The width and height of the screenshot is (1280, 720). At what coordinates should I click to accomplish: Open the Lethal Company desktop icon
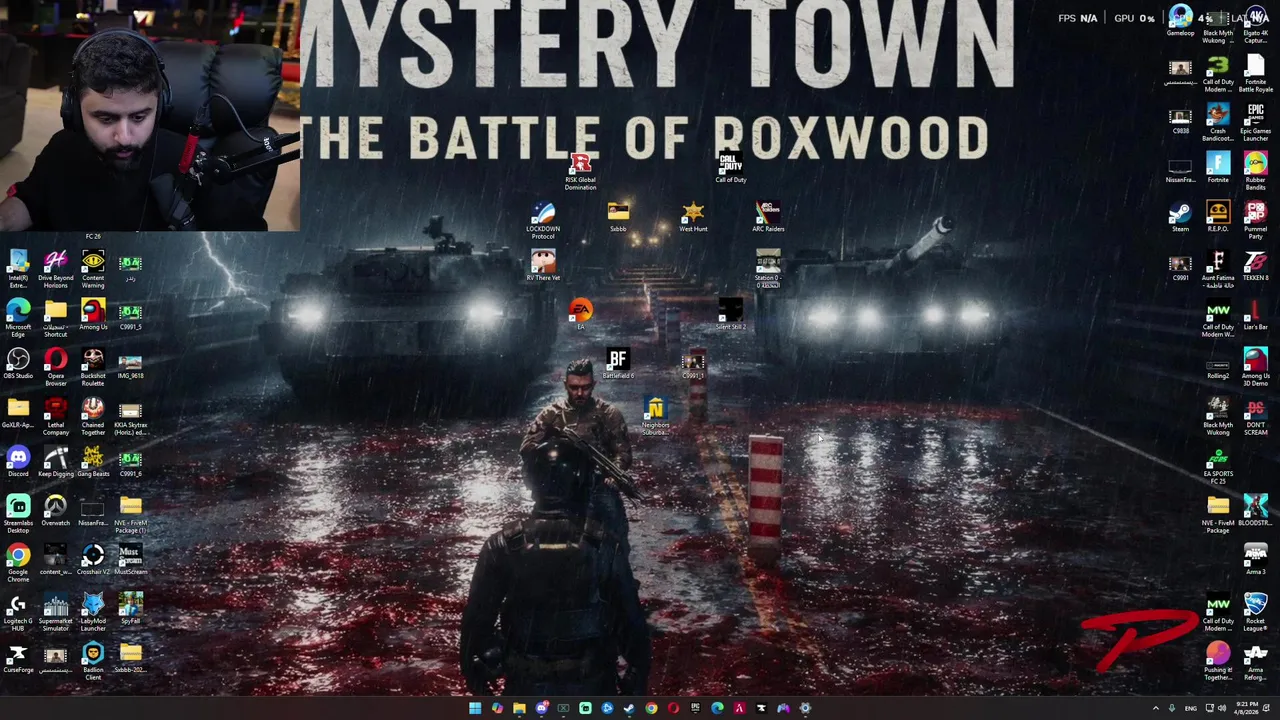(56, 416)
